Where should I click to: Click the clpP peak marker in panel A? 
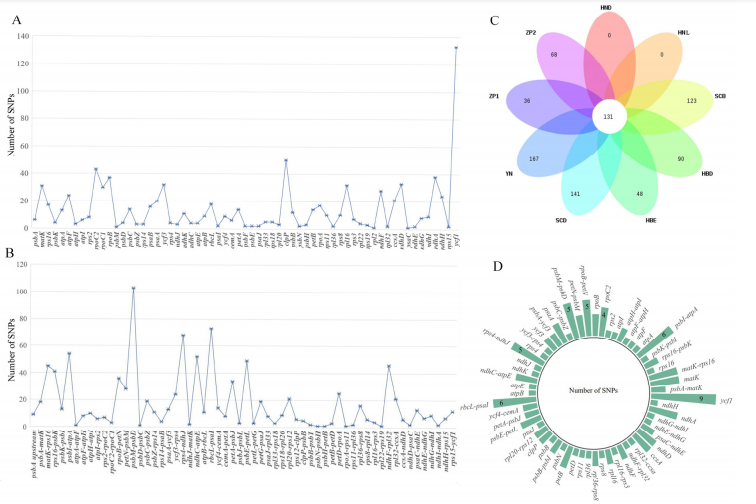coord(286,161)
